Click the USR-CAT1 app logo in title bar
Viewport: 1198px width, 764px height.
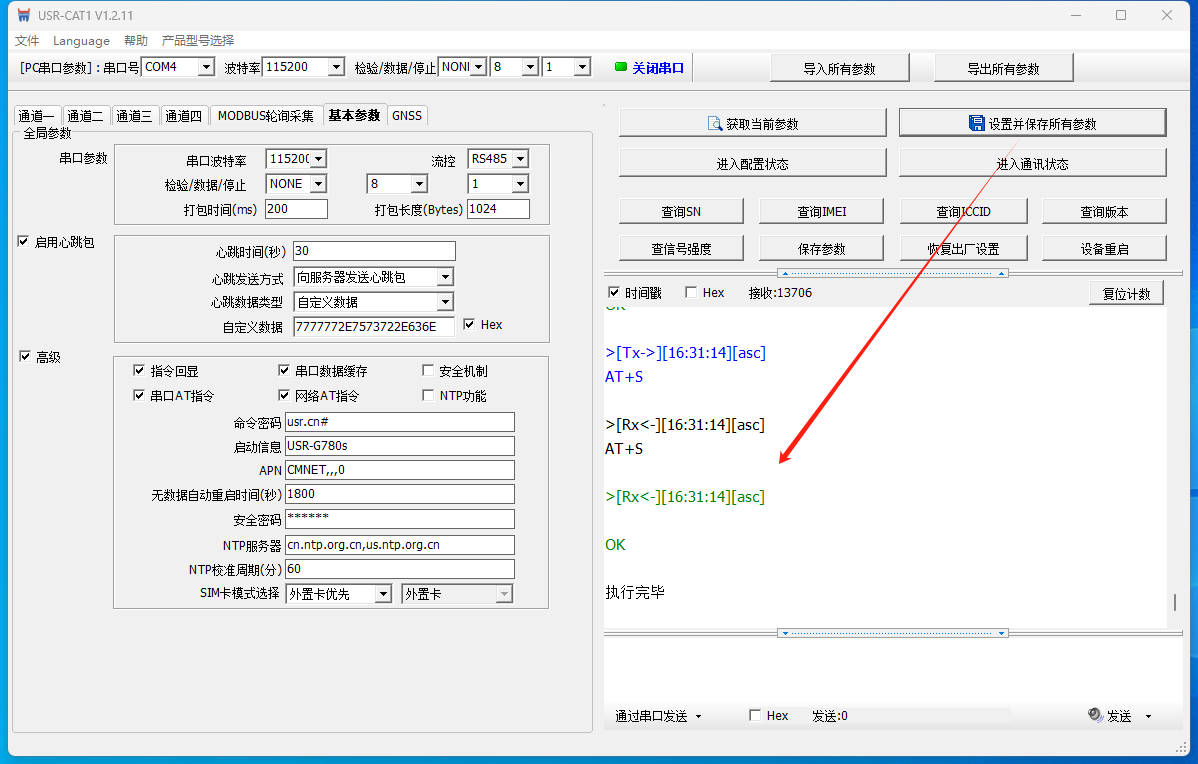coord(23,15)
